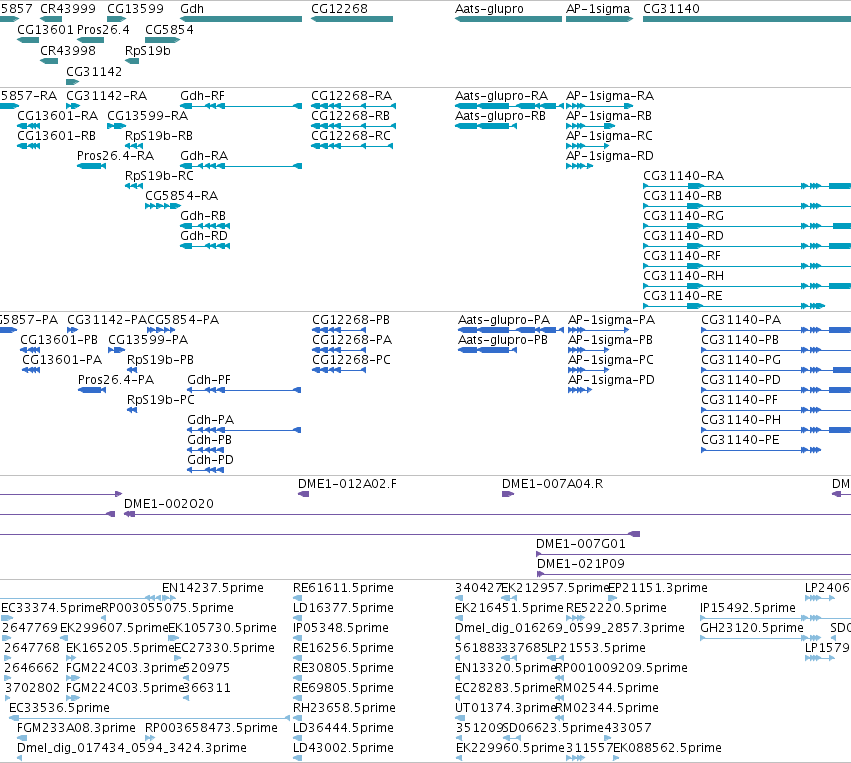Select the AP-1sigma-PC protein label
Screen dimensions: 851x763
pos(611,360)
